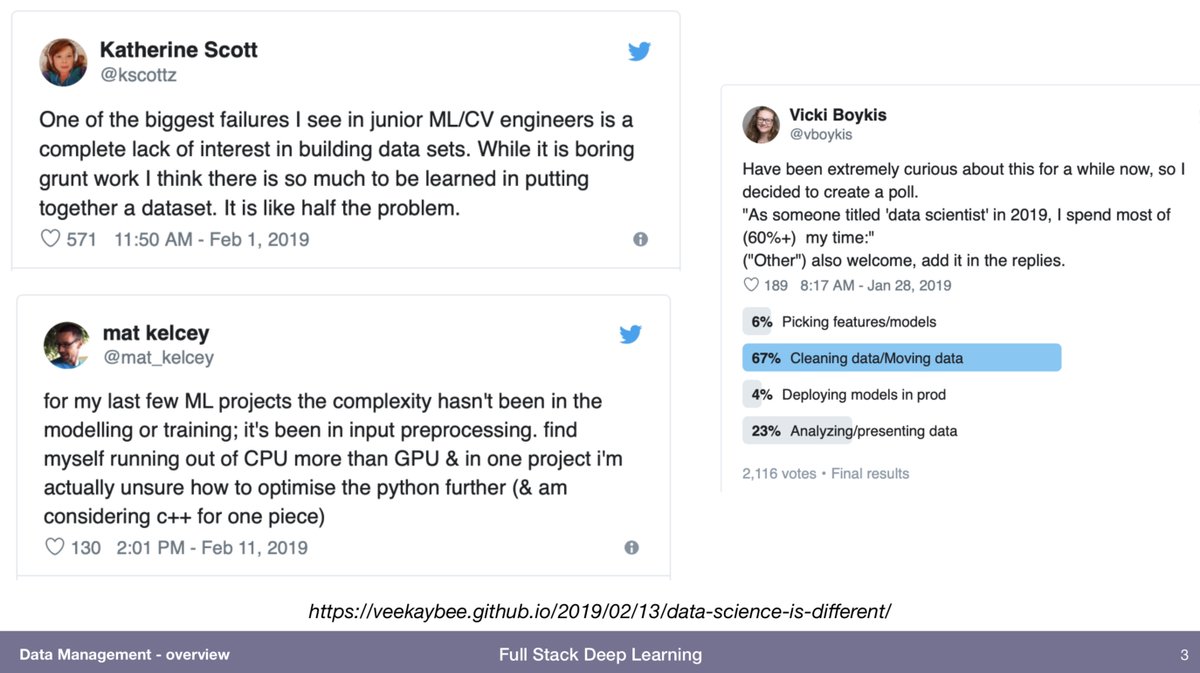Image resolution: width=1200 pixels, height=673 pixels.
Task: Open mat kelcey's profile picture
Action: (67, 344)
